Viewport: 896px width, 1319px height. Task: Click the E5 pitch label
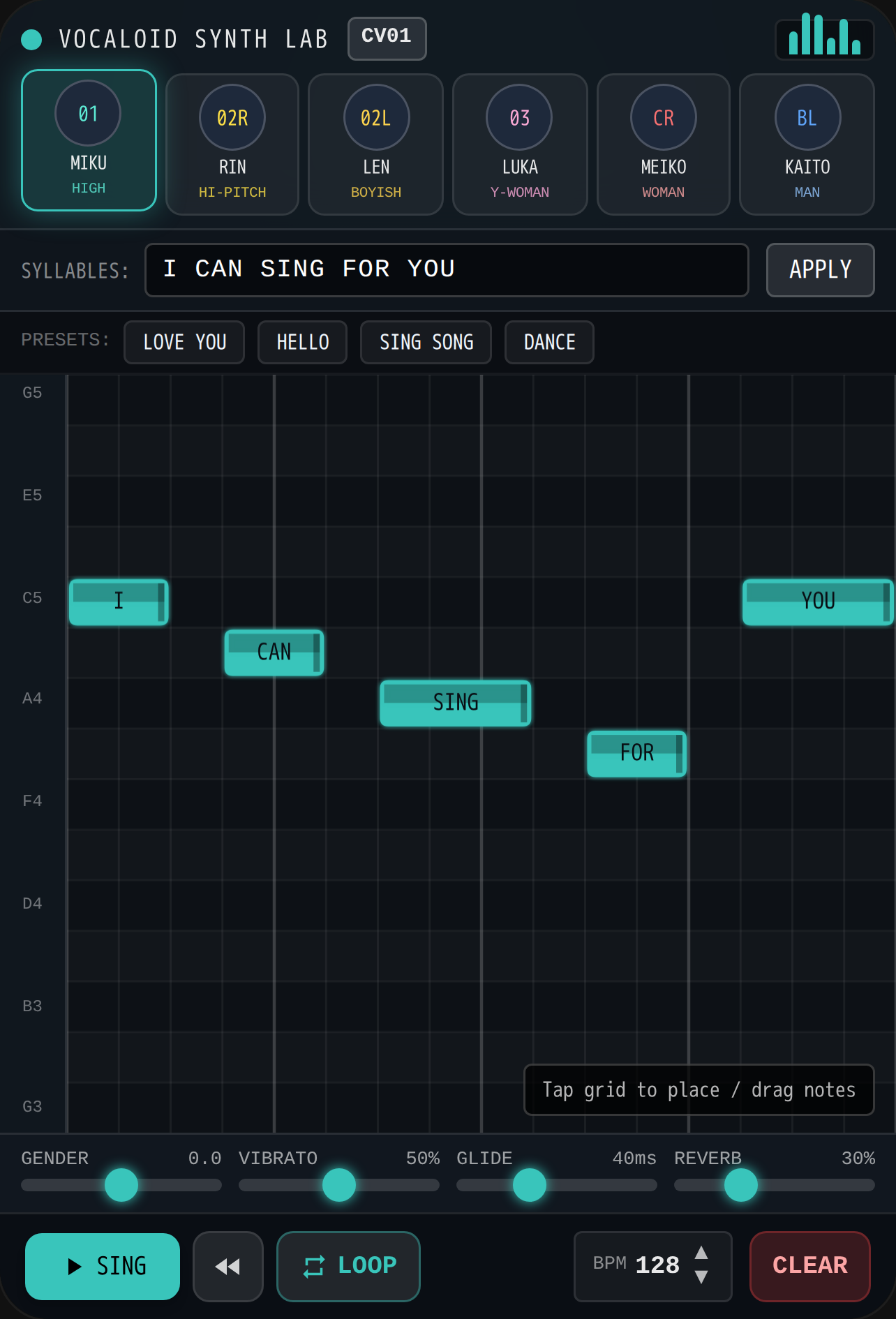32,495
